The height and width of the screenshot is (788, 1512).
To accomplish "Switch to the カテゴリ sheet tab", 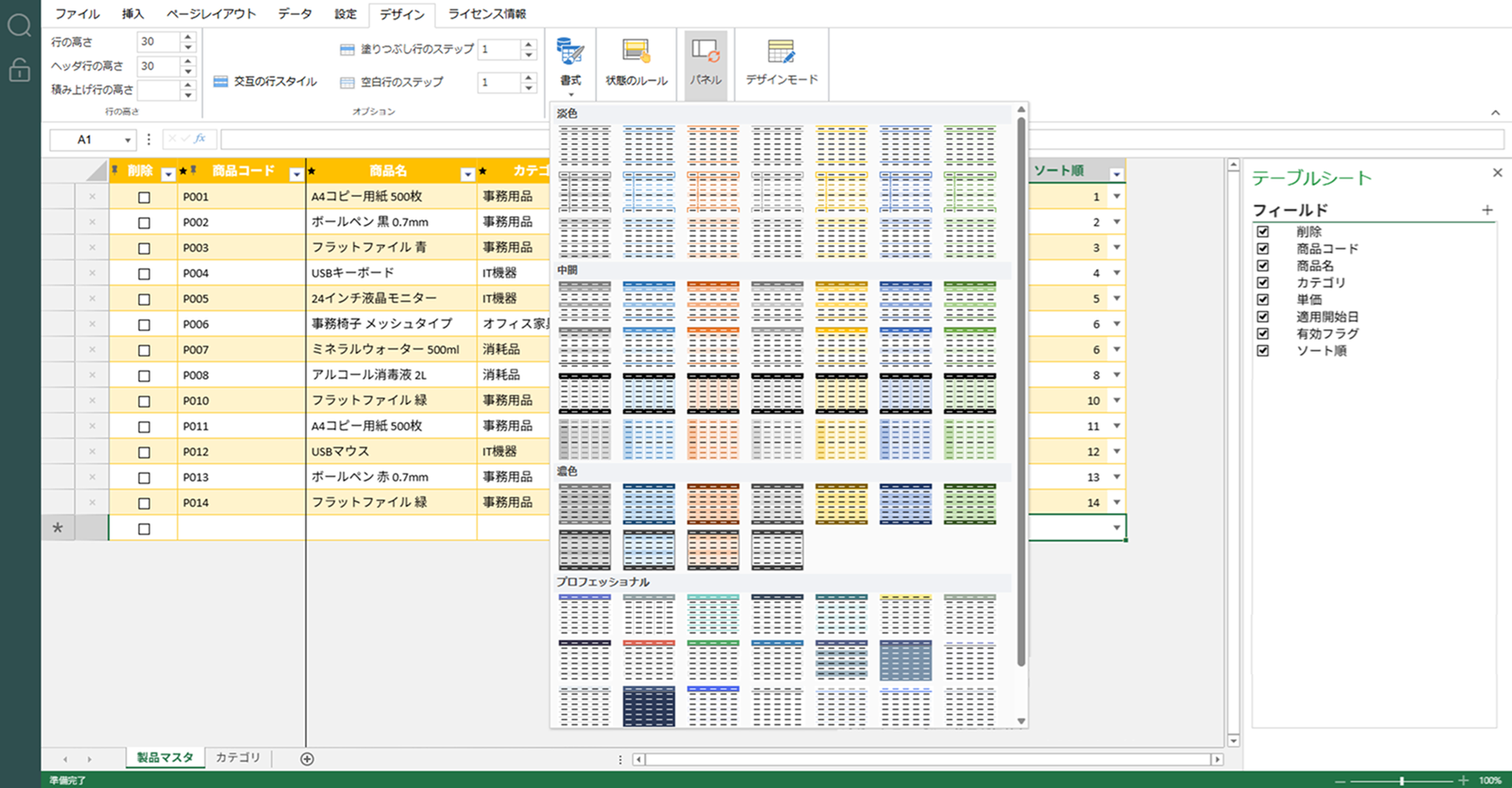I will (238, 758).
